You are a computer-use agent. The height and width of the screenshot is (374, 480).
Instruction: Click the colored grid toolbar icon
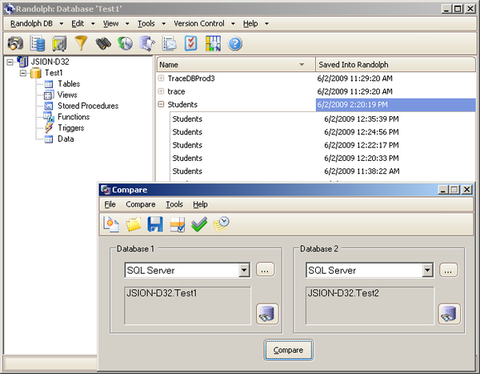click(x=213, y=43)
